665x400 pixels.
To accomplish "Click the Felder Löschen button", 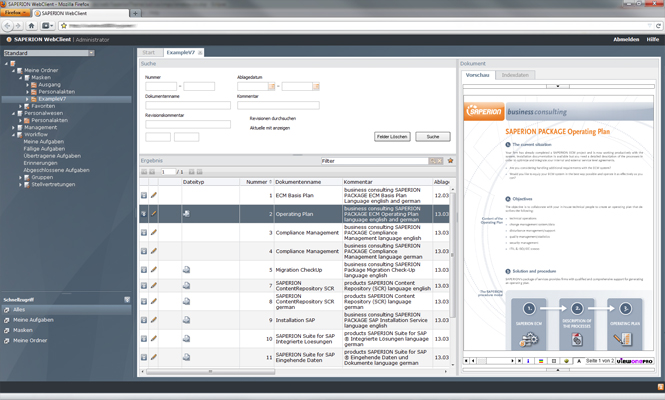I will (x=392, y=137).
